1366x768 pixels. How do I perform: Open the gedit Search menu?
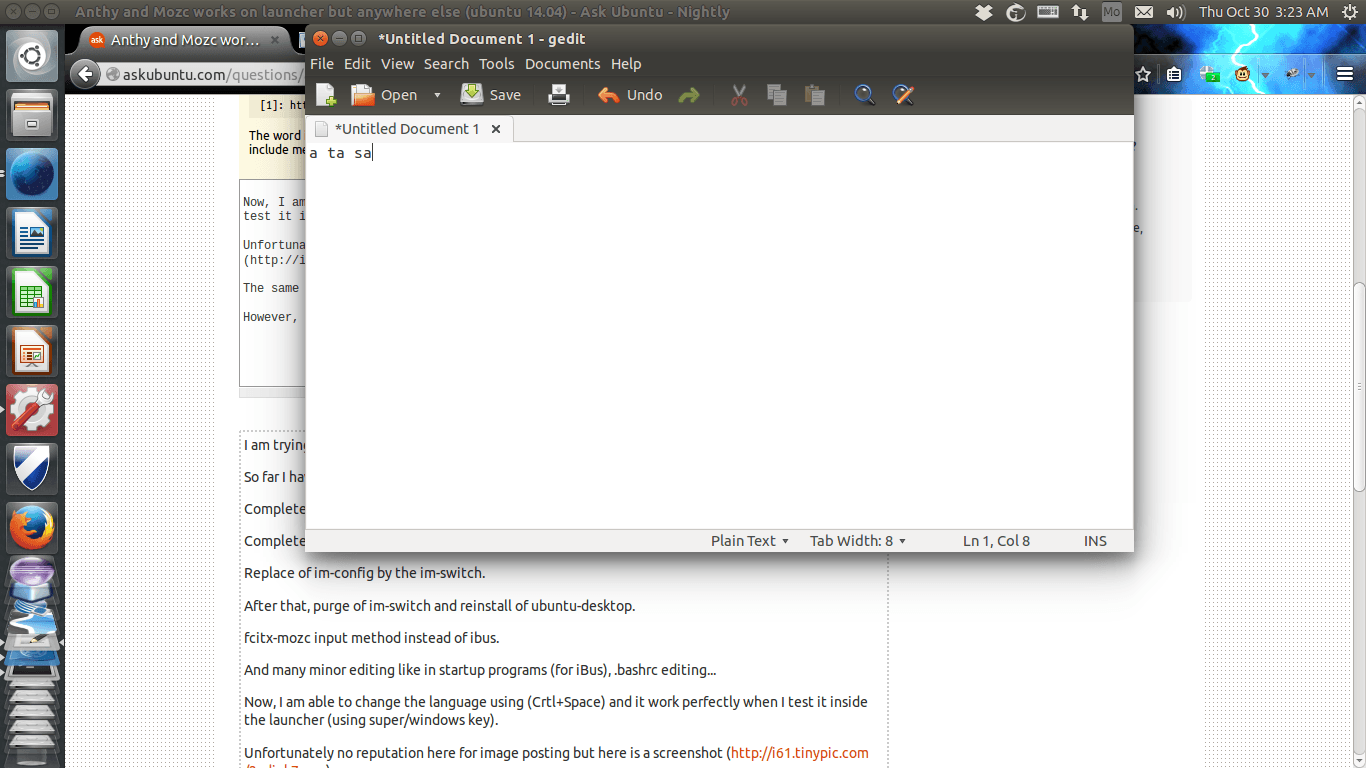[x=446, y=63]
